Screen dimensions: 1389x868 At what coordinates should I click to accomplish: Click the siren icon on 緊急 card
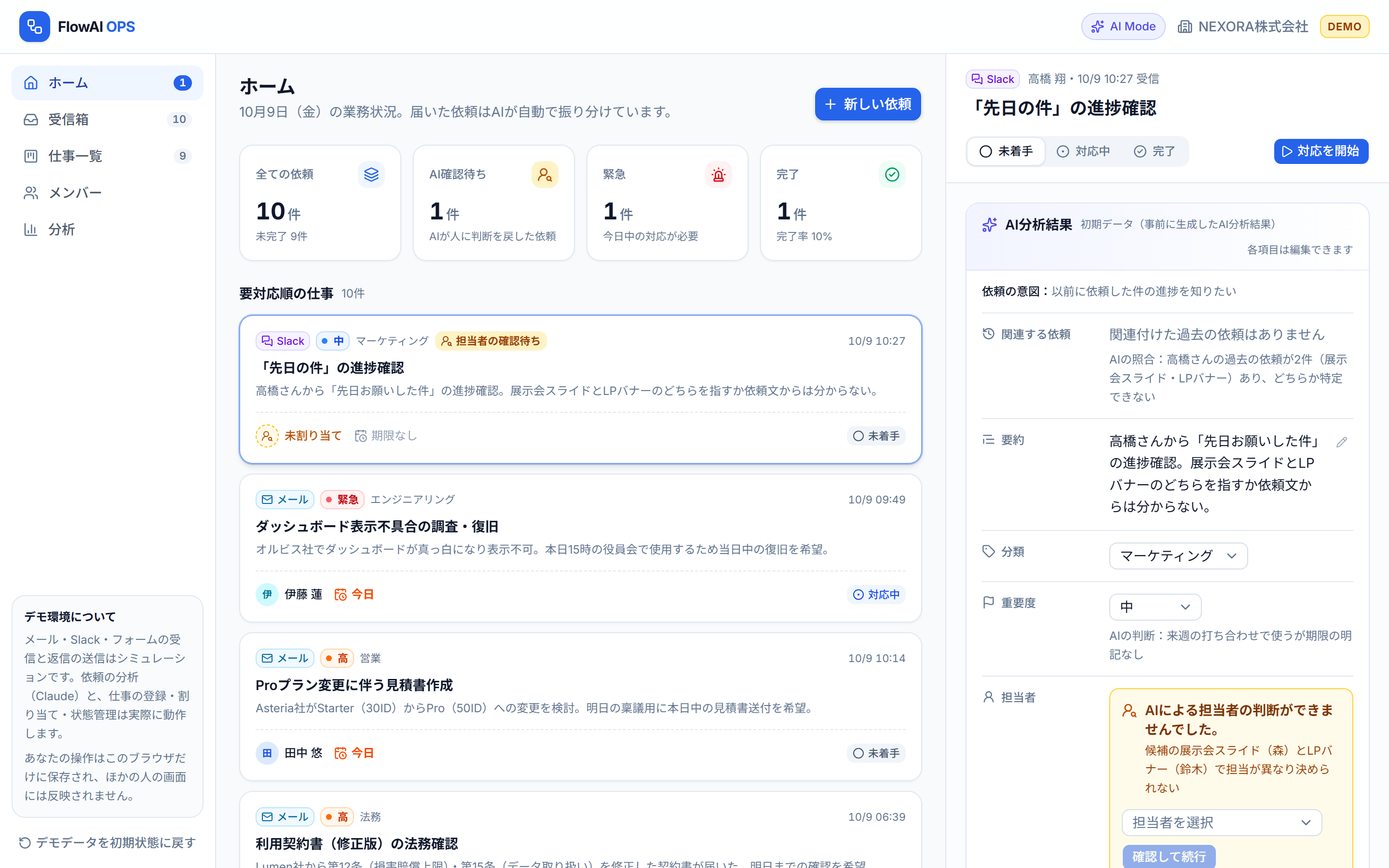coord(718,175)
